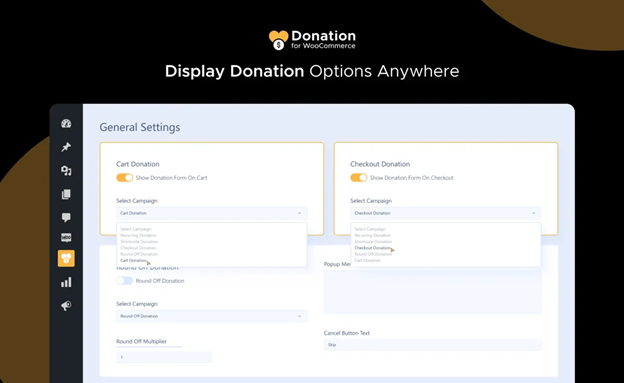Open the Checkout Donation campaign dropdown
Screen dimensions: 624x383
446,213
